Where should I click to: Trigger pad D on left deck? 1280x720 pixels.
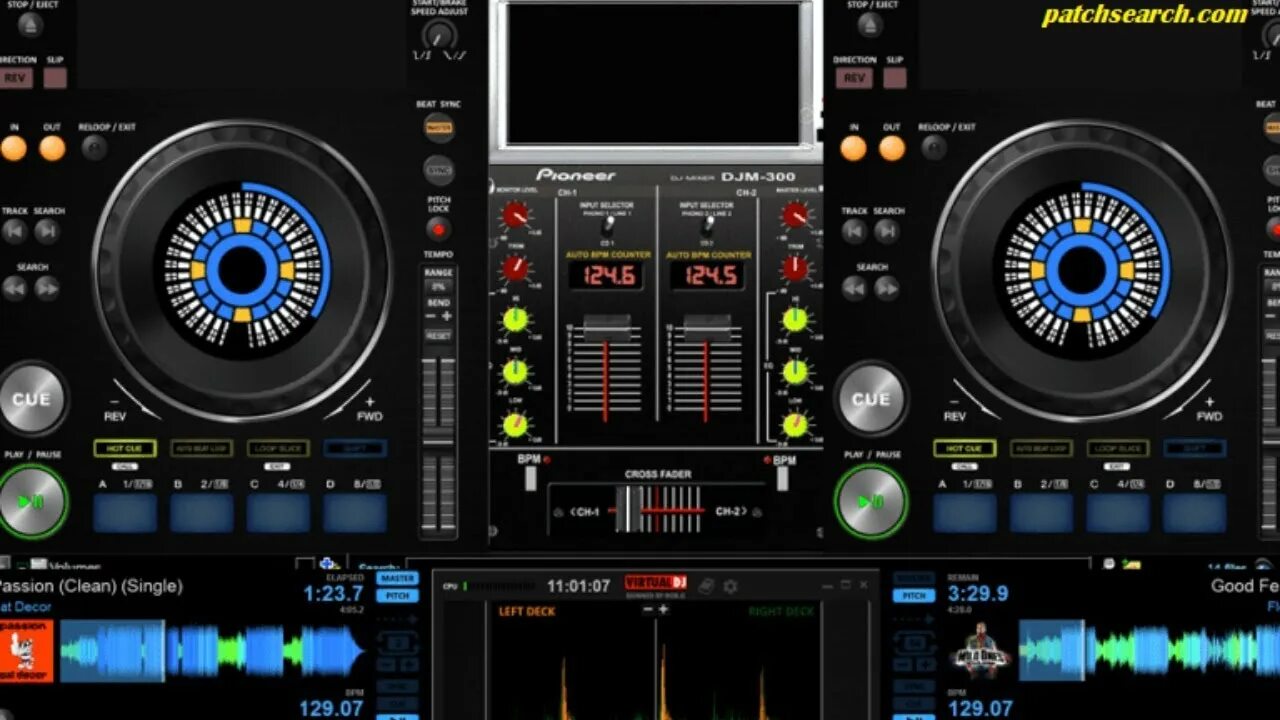[x=355, y=513]
